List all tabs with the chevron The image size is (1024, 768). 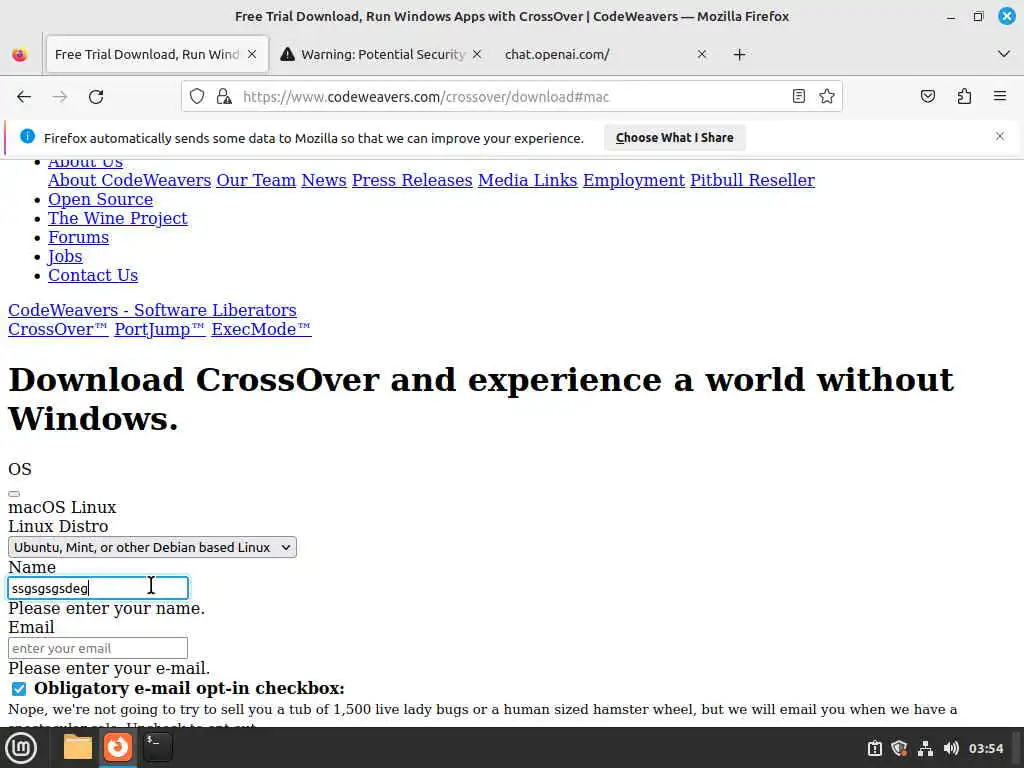(1004, 54)
